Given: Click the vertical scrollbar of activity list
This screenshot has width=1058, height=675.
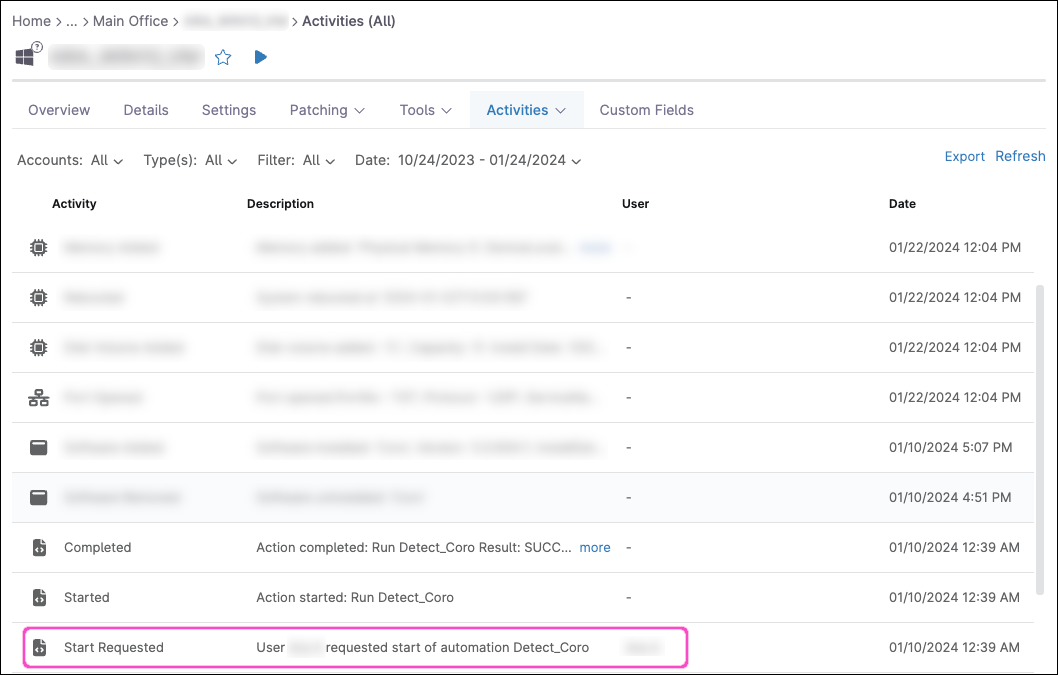Looking at the screenshot, I should pyautogui.click(x=1040, y=400).
